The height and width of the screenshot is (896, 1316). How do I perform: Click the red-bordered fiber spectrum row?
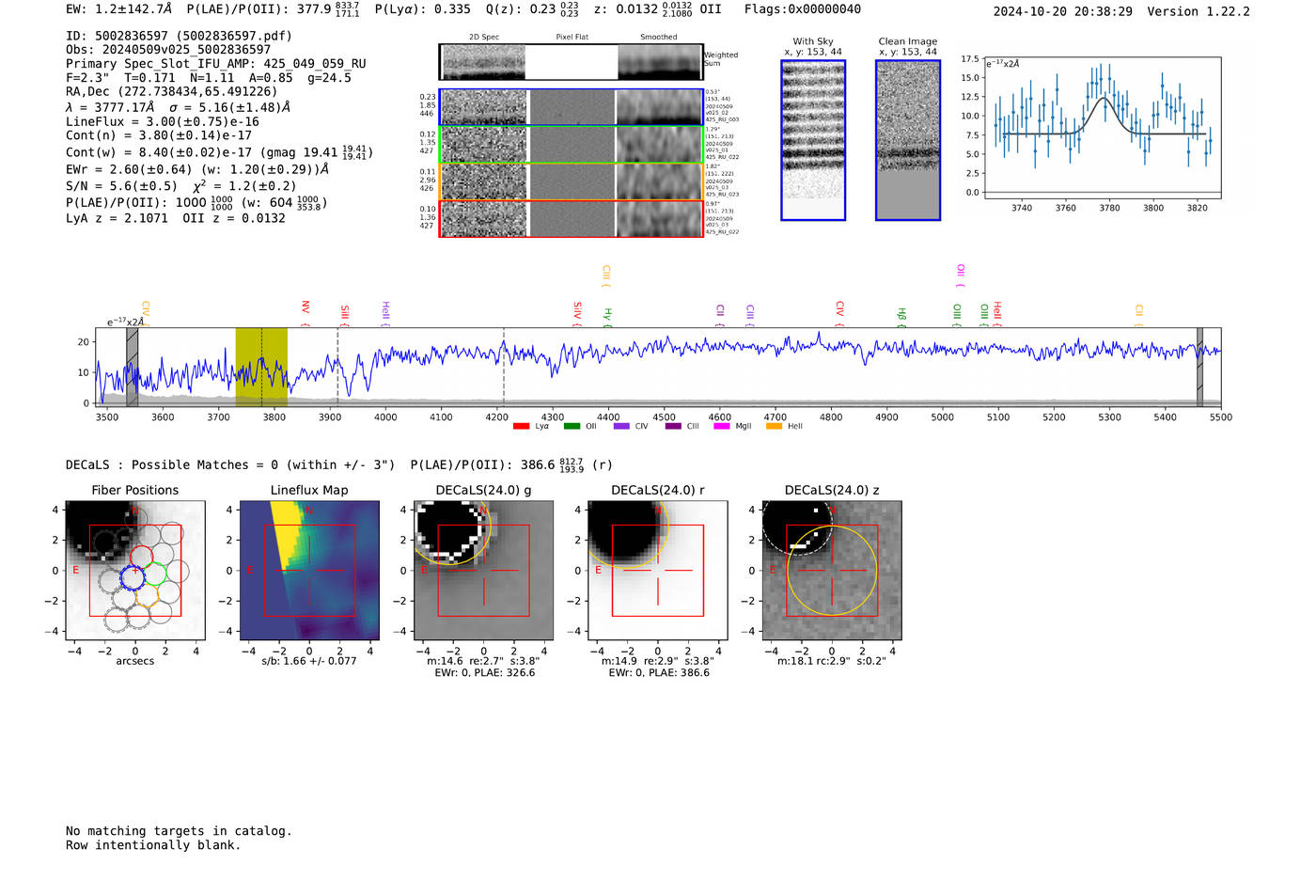tap(572, 218)
